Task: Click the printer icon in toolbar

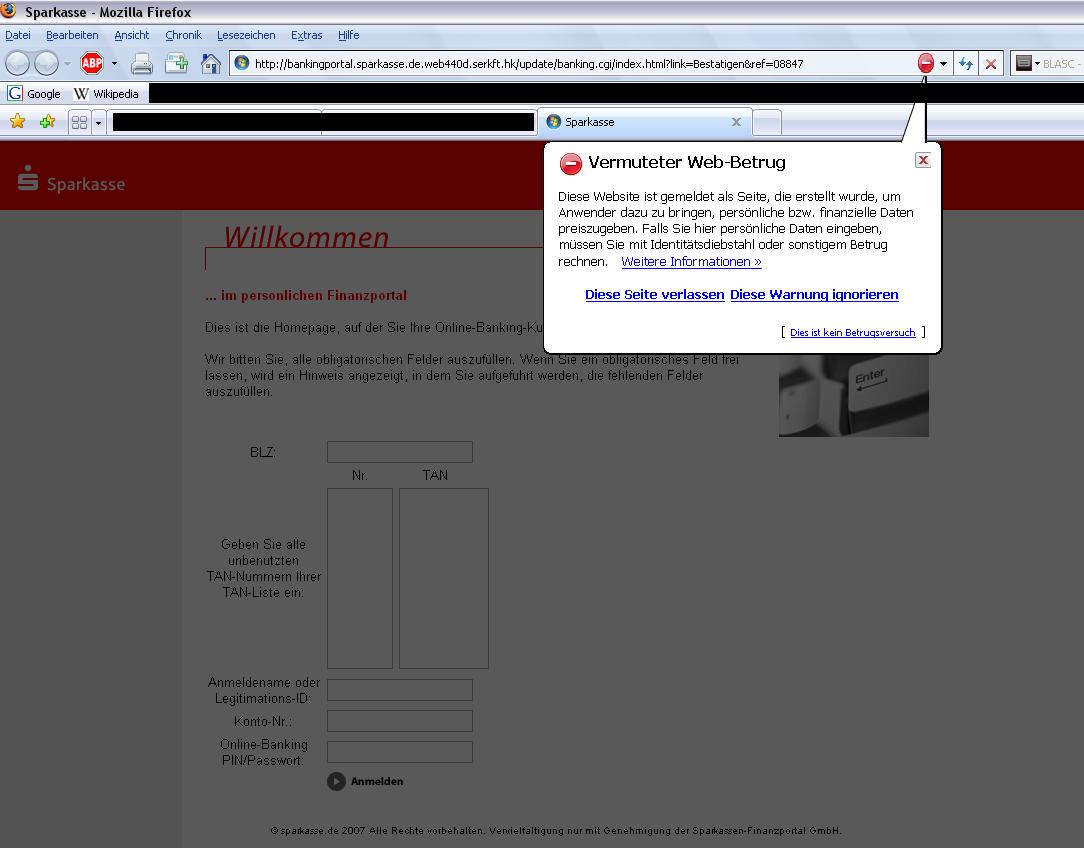Action: click(142, 64)
